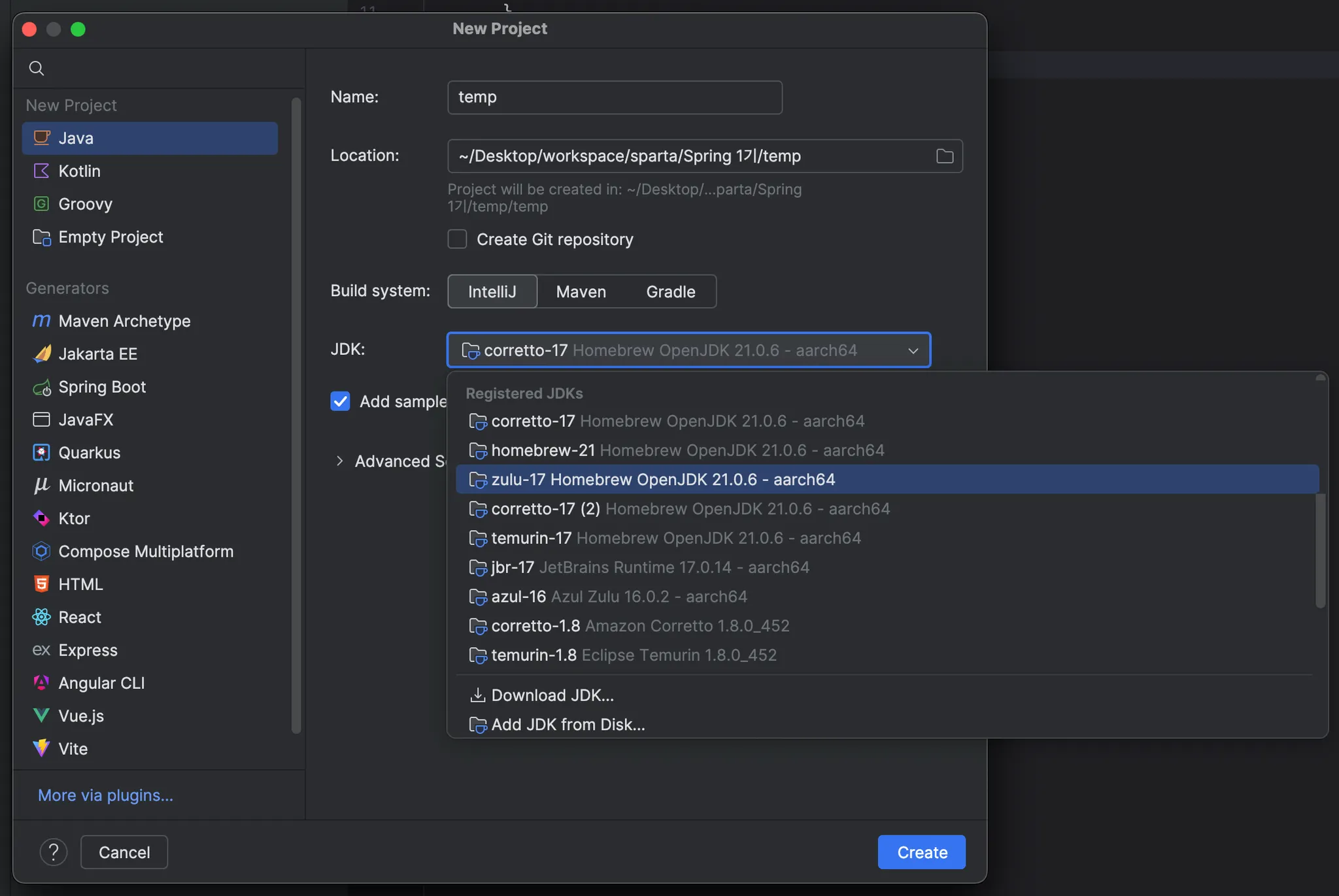The width and height of the screenshot is (1339, 896).
Task: Click the browse folder icon in Location
Action: tap(944, 156)
